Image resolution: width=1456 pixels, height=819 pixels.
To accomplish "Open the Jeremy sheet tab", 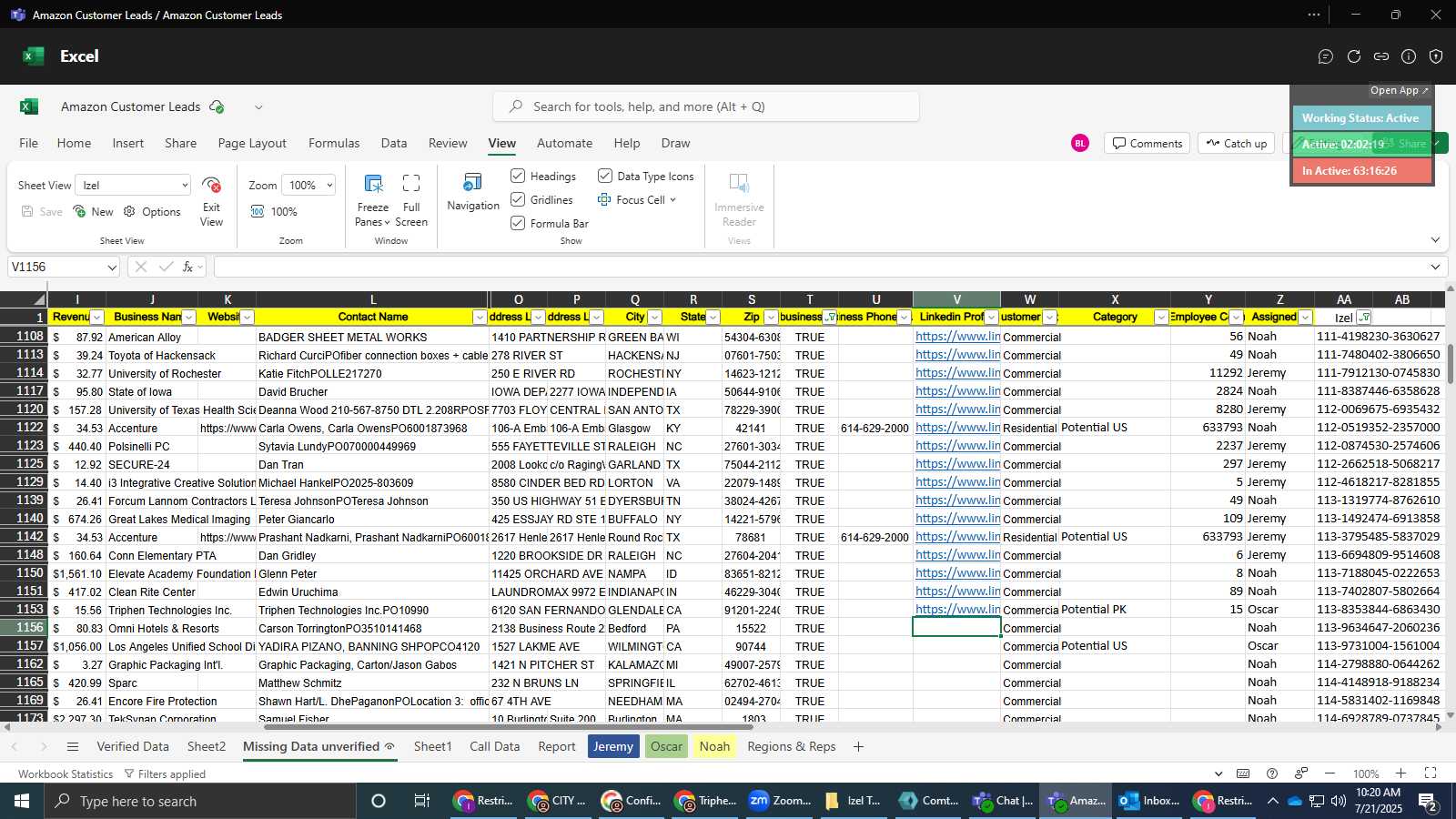I will (x=613, y=746).
